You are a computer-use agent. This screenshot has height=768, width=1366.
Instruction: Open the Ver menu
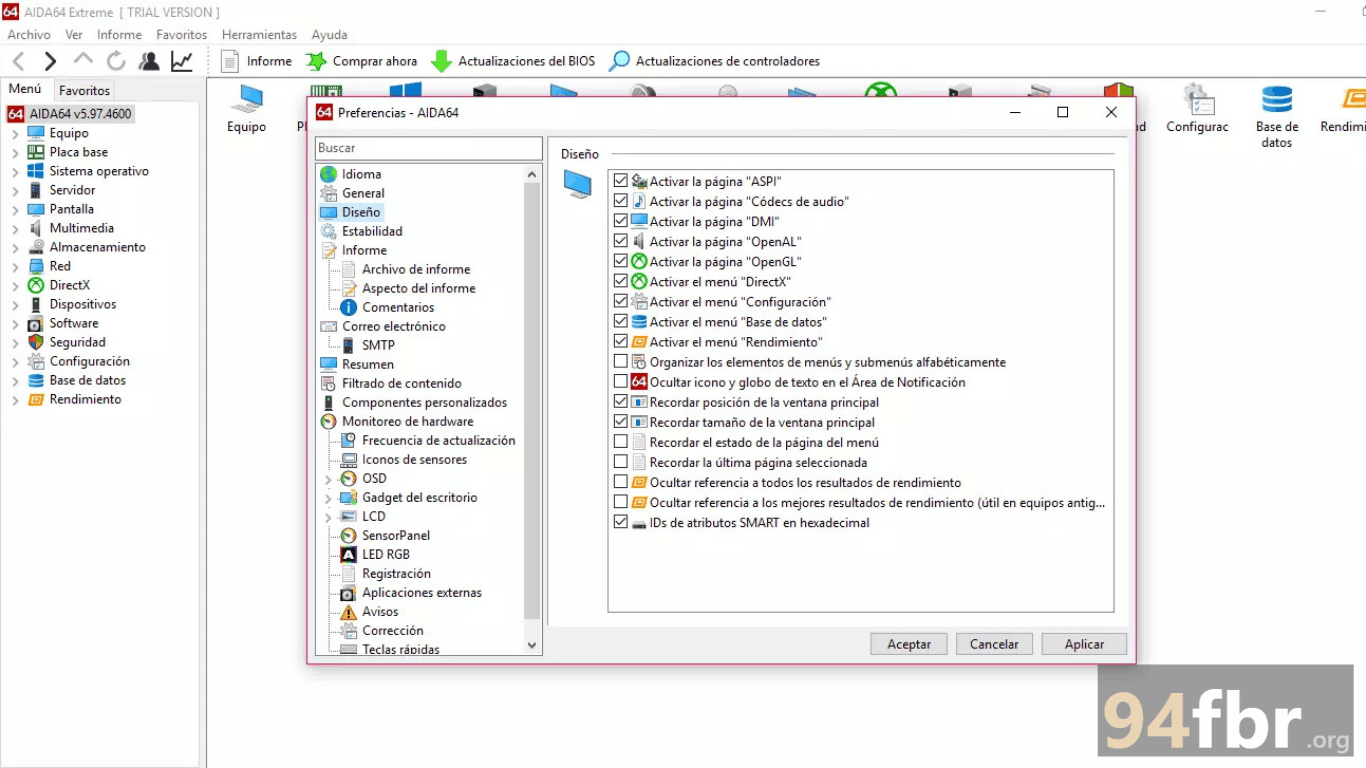(74, 35)
